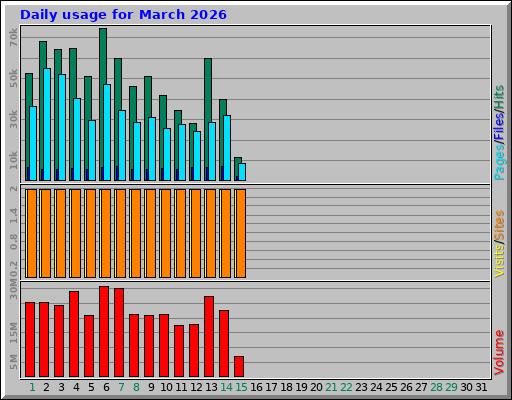Click the '0.8' visits axis label
512x400 pixels.
click(13, 242)
